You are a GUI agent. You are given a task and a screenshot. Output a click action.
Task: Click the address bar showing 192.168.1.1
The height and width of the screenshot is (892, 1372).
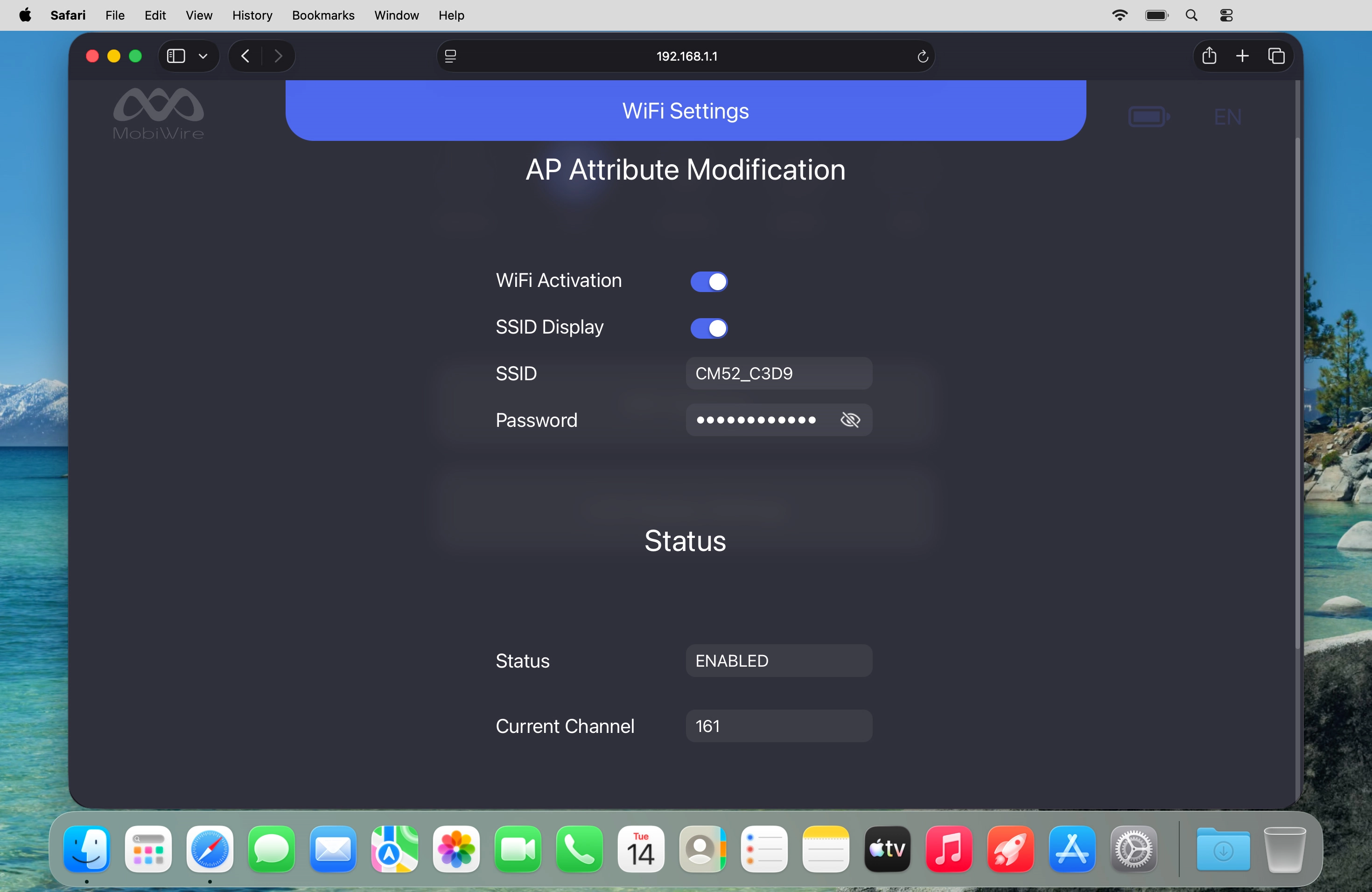[x=686, y=56]
